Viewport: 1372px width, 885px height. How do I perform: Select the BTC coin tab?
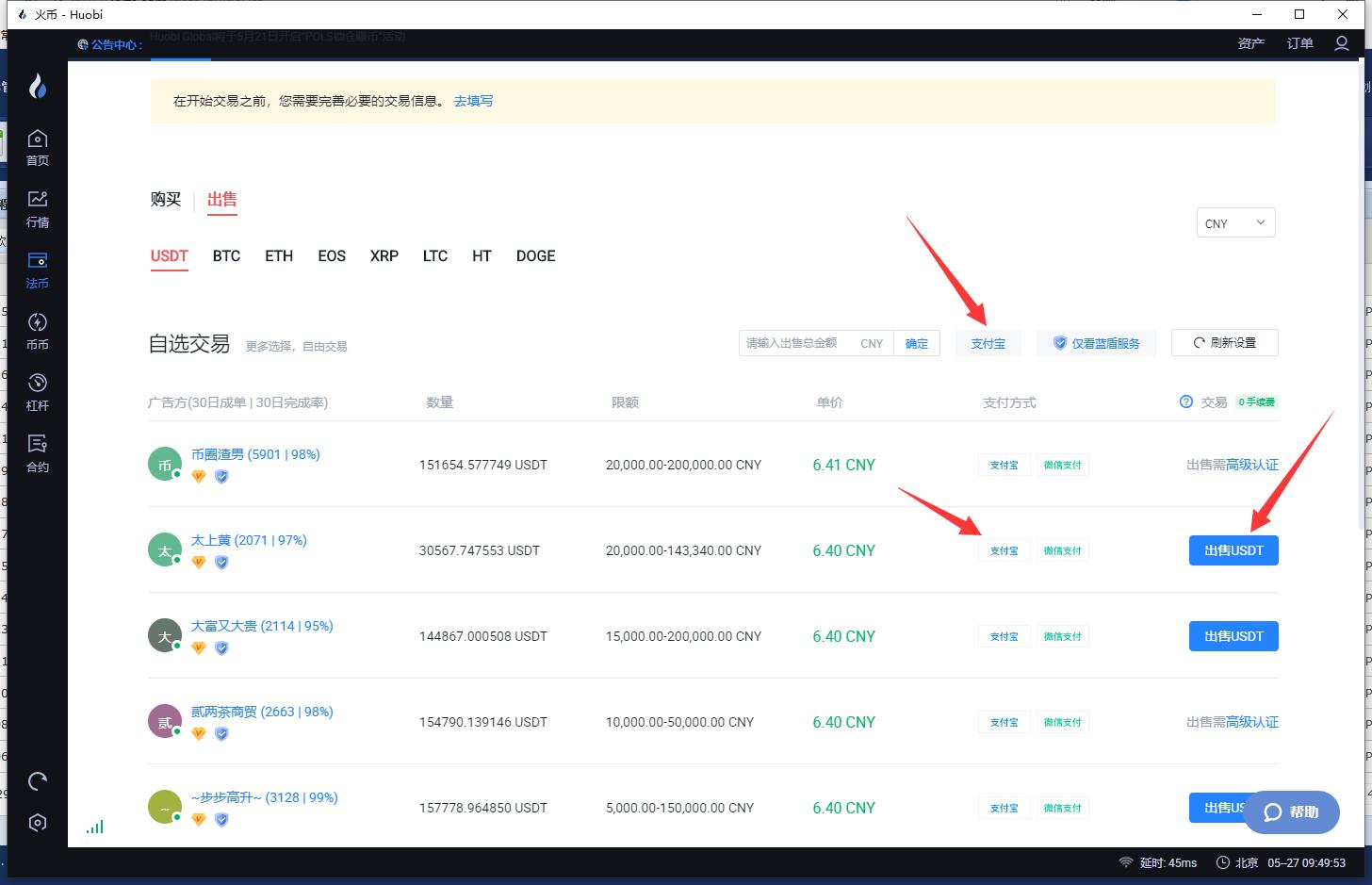point(226,256)
